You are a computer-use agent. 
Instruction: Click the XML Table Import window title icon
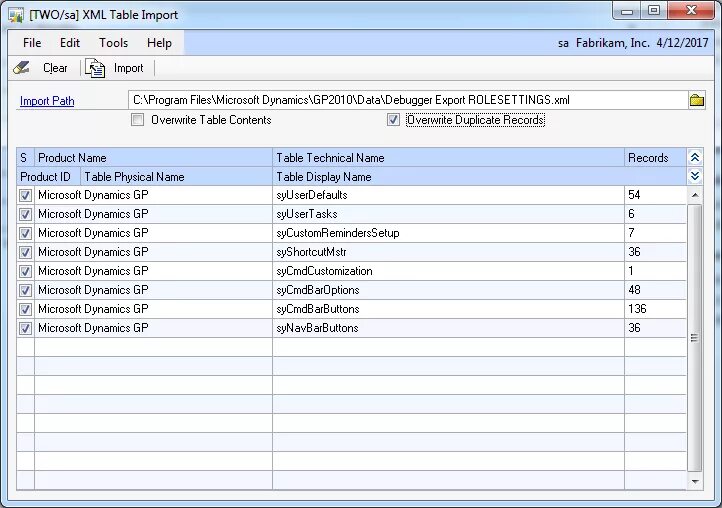[16, 15]
